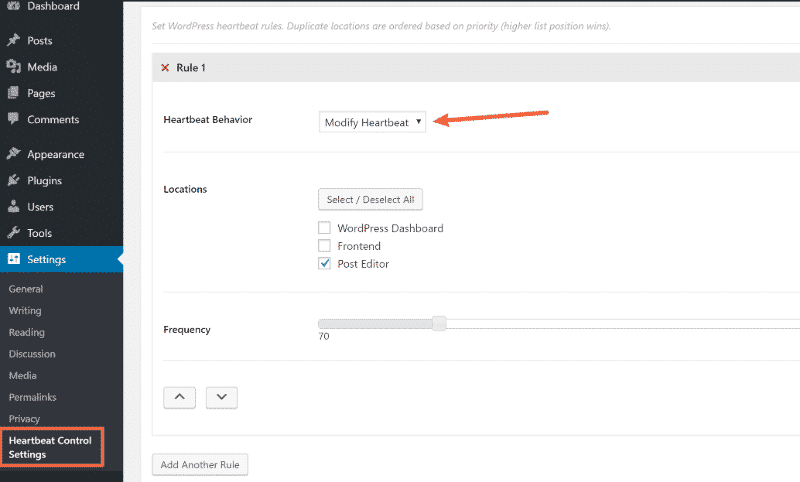Open Heartbeat Control Settings submenu item
Screen dimensions: 800x482
coord(50,447)
